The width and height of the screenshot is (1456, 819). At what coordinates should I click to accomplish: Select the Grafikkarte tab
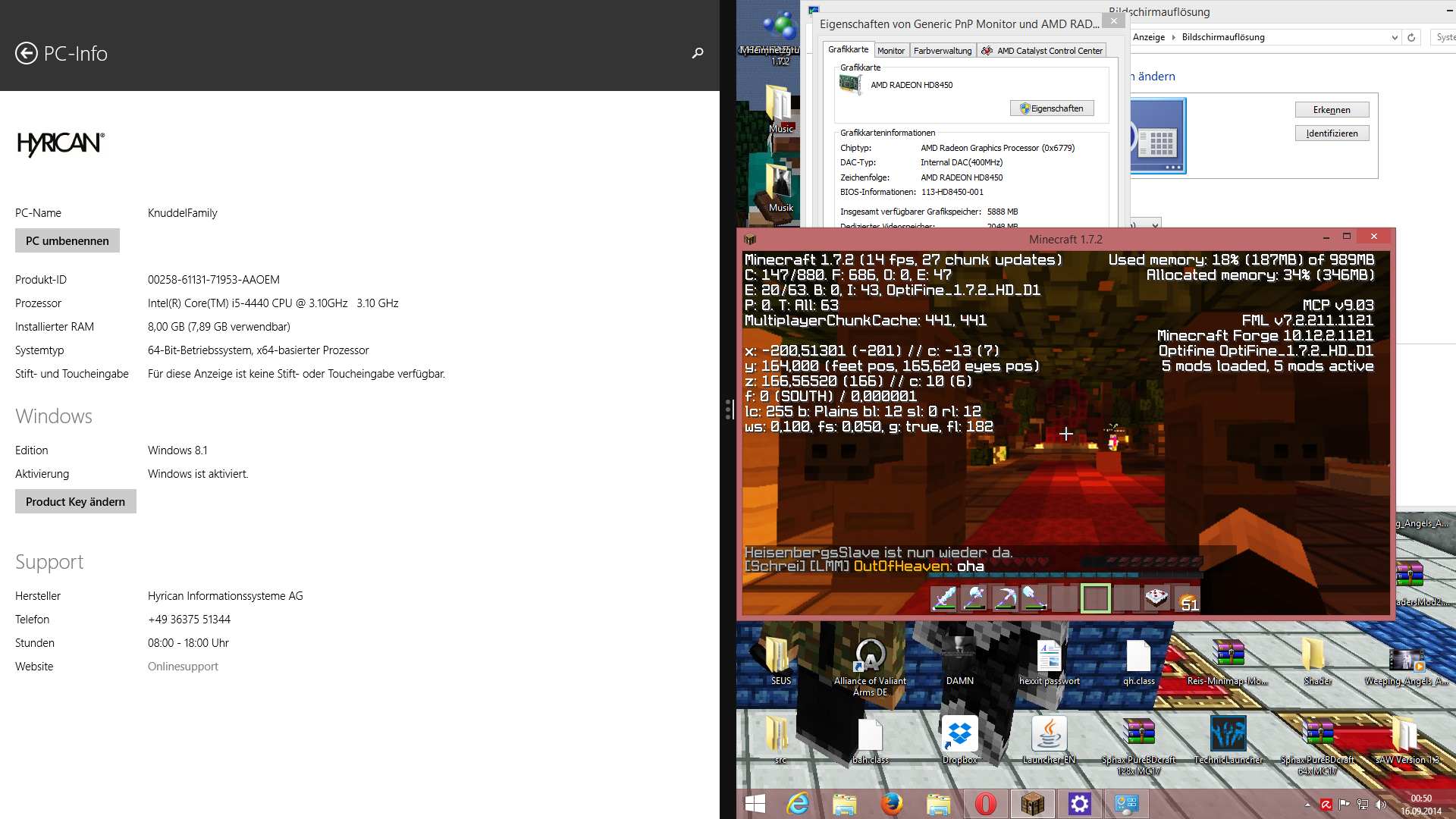[x=849, y=49]
